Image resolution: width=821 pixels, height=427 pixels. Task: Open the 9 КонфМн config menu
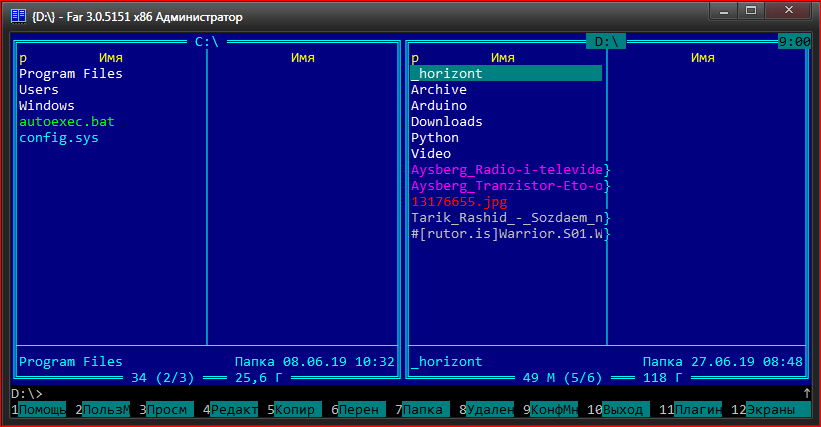(x=553, y=410)
